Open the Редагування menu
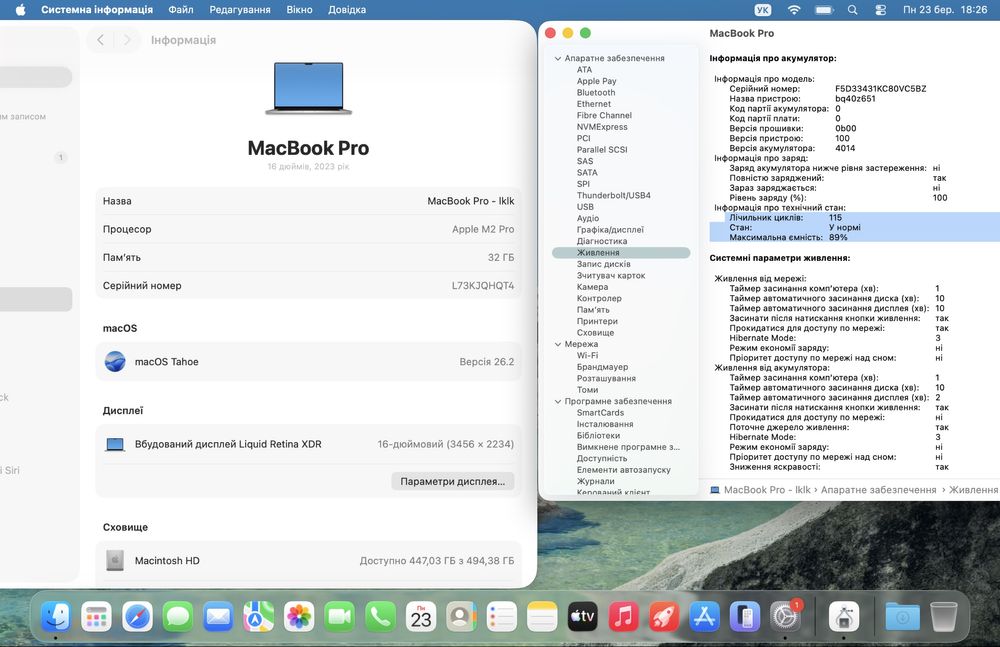Screen dimensions: 1000x647 pyautogui.click(x=240, y=10)
